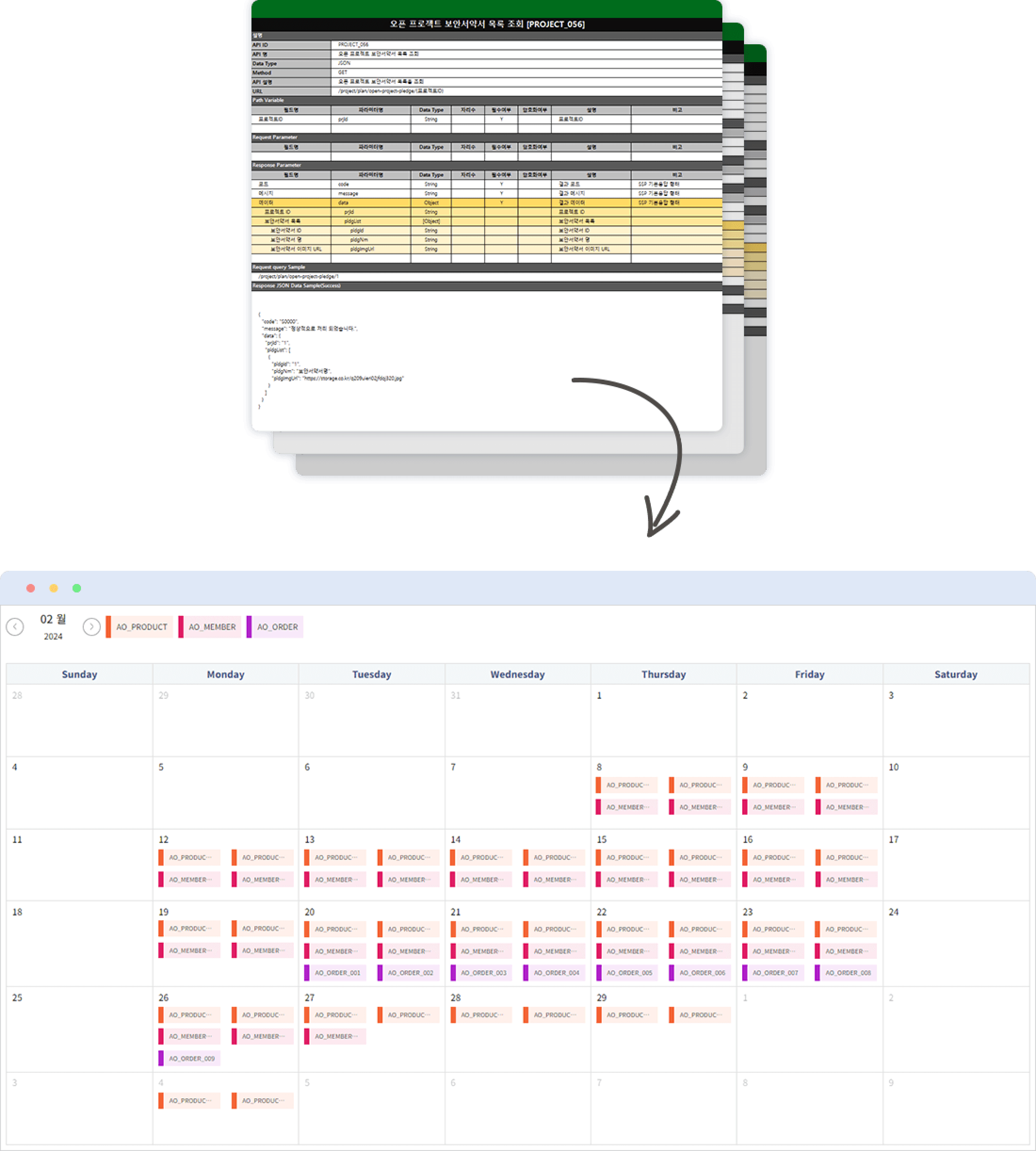The width and height of the screenshot is (1036, 1151).
Task: Click the document title containing [PROJECT_056]
Action: tap(487, 24)
